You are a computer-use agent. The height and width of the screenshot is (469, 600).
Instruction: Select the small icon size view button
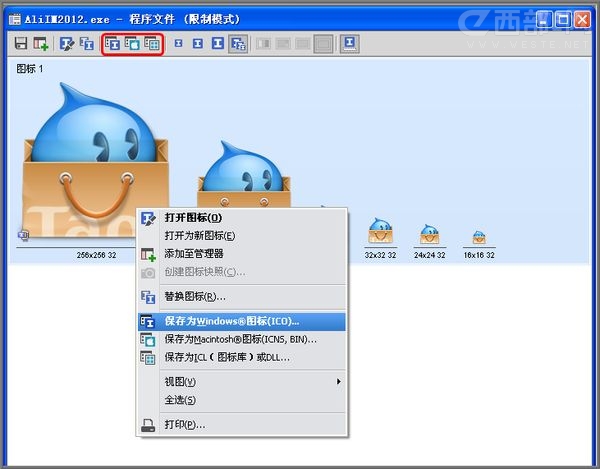[x=179, y=43]
